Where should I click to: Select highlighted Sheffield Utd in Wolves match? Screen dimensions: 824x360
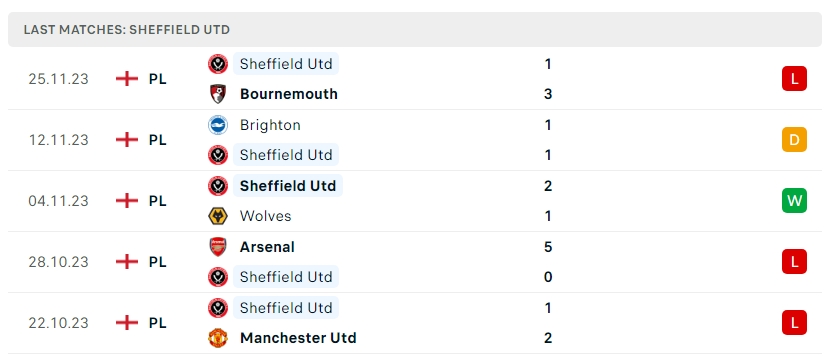tap(288, 186)
